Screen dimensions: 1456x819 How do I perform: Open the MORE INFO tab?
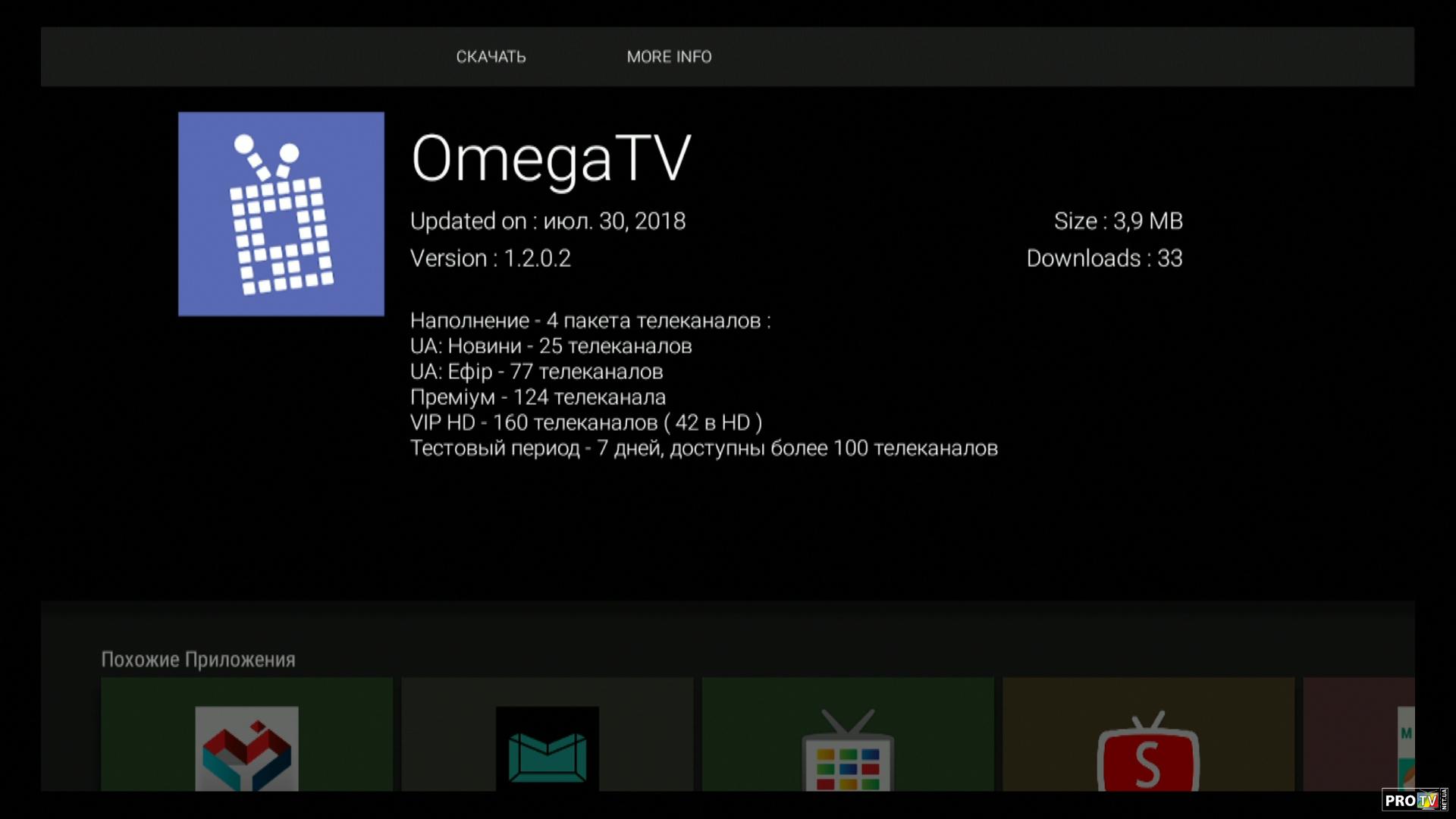669,57
